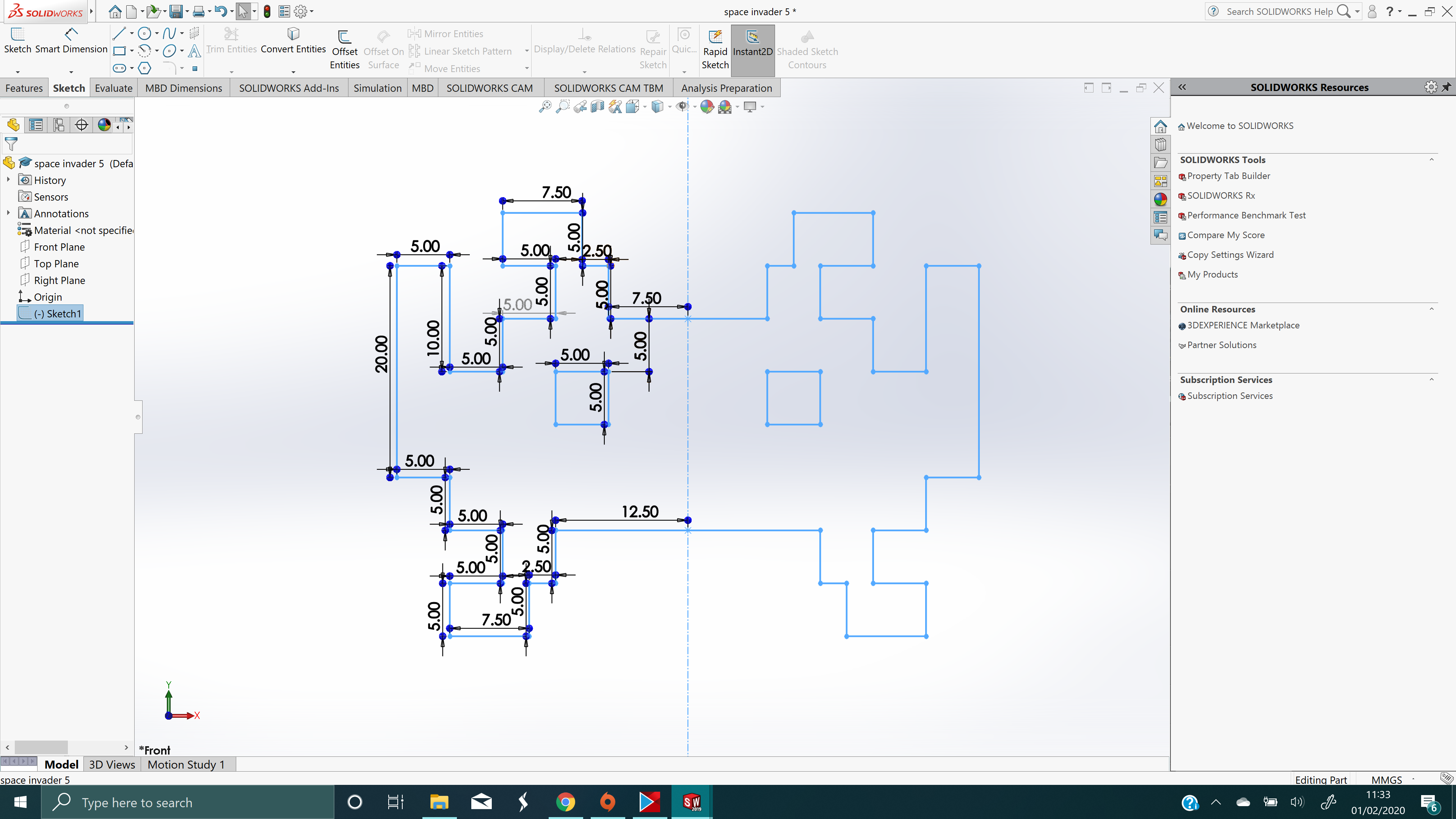This screenshot has height=819, width=1456.
Task: Collapse the Online Resources section
Action: (1432, 309)
